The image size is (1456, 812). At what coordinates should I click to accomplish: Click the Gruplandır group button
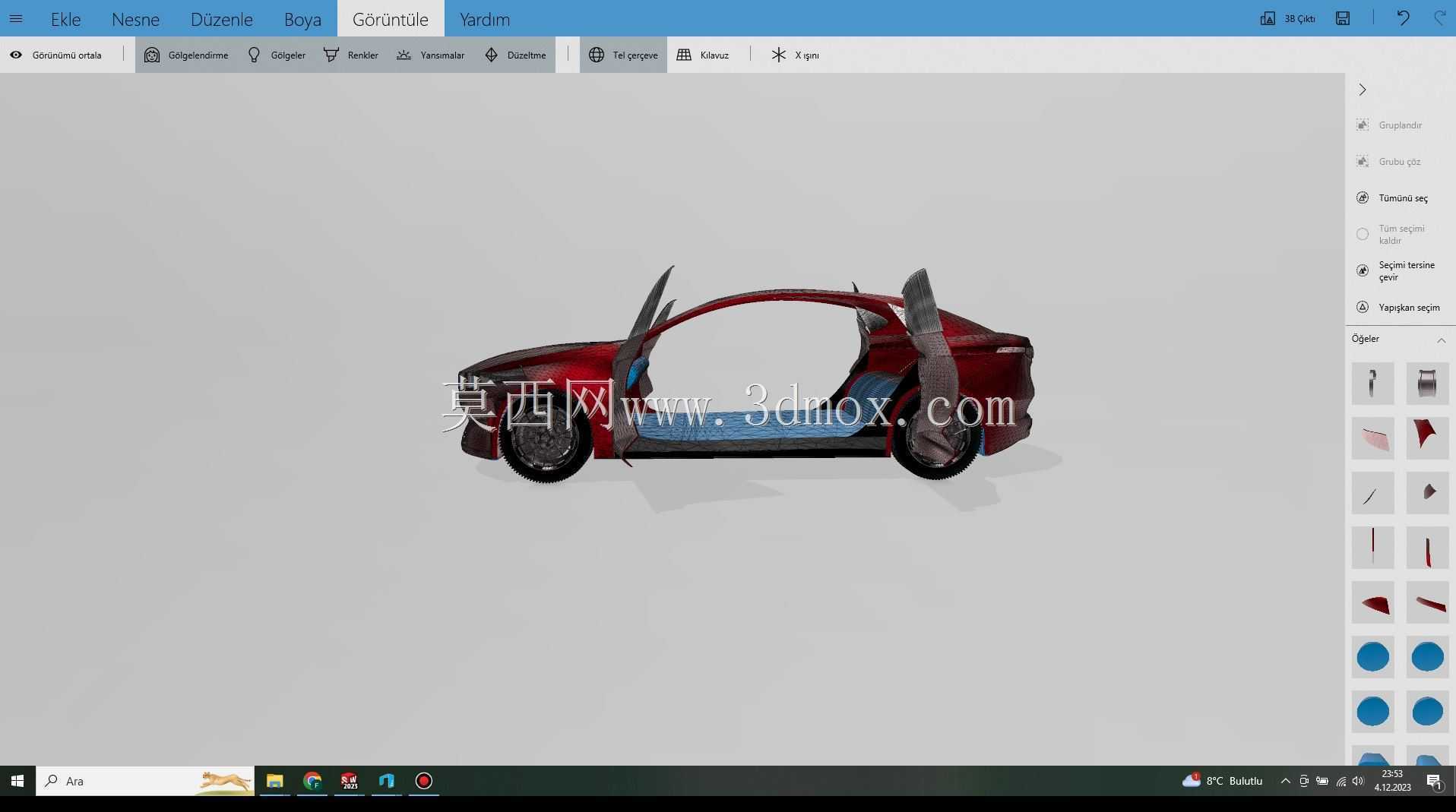[x=1389, y=125]
